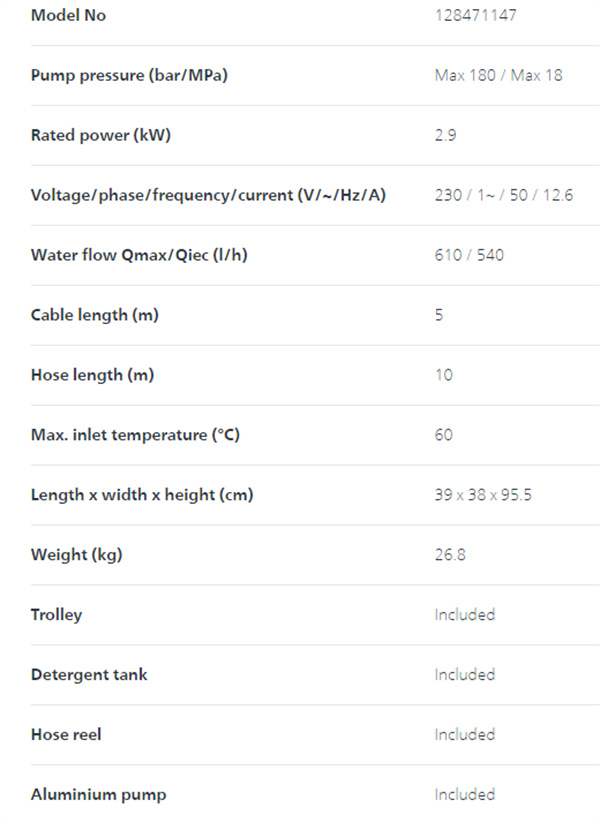Click the Water flow Qmax/Qiec label

click(x=139, y=255)
